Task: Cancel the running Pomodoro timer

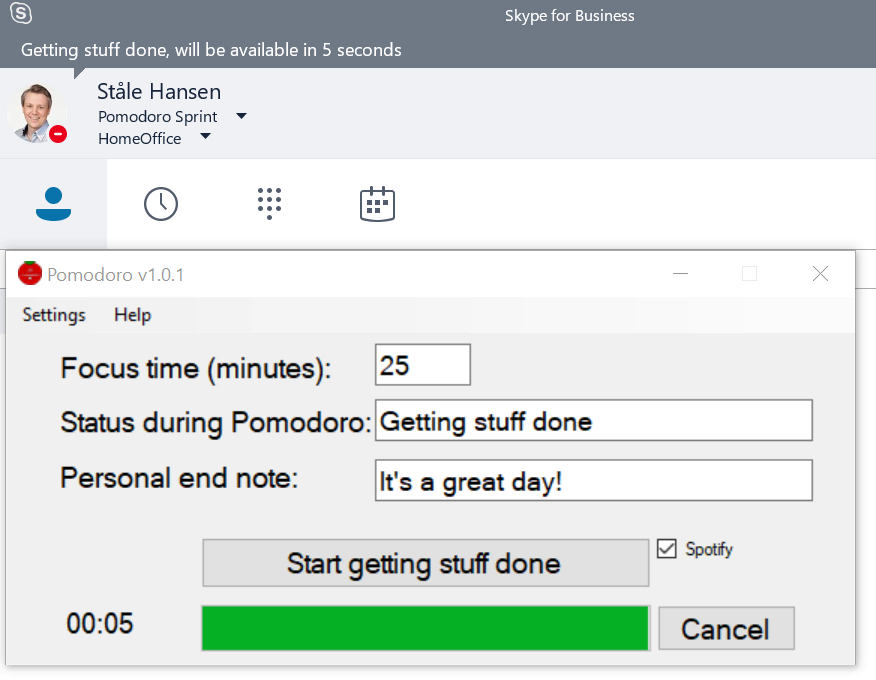Action: click(726, 628)
